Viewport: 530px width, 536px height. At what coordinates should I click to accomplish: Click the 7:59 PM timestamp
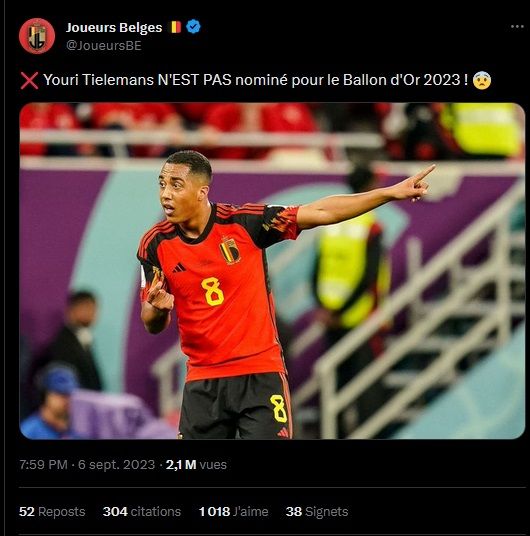pyautogui.click(x=43, y=465)
